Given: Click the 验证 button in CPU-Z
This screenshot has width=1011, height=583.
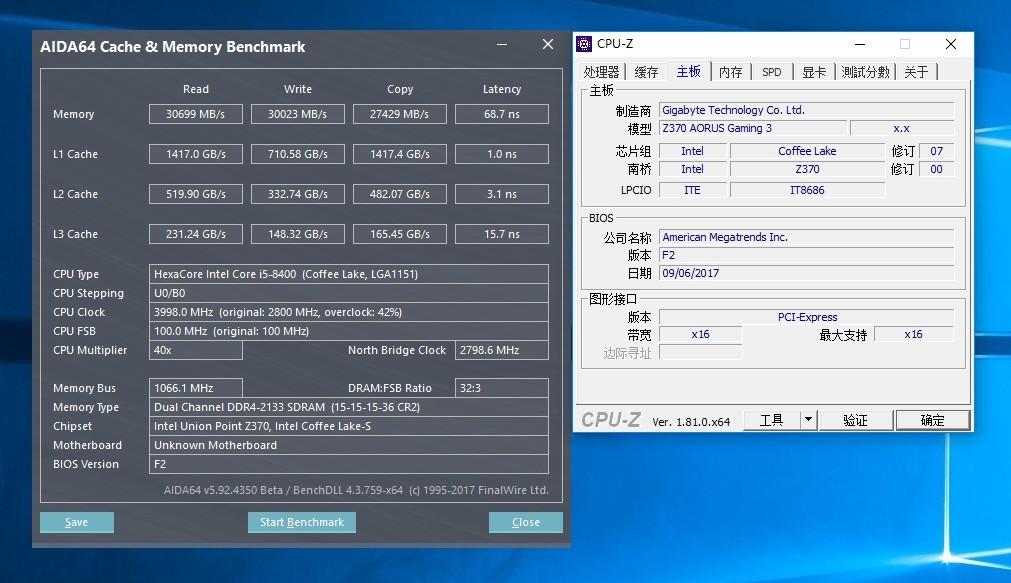Looking at the screenshot, I should (856, 420).
